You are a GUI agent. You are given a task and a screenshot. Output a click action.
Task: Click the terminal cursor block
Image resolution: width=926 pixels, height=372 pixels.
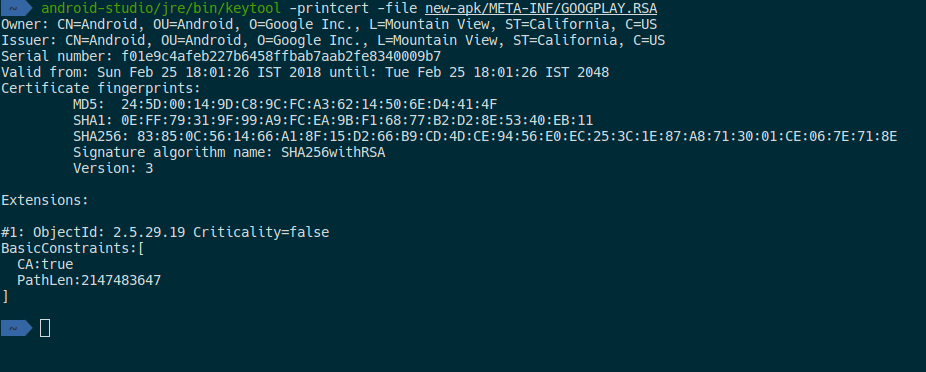click(x=45, y=328)
